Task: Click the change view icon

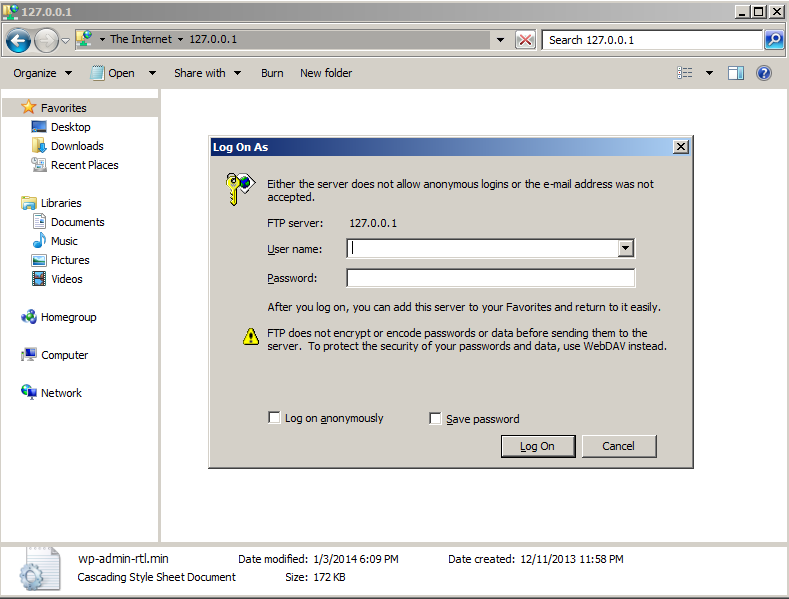Action: pyautogui.click(x=685, y=73)
